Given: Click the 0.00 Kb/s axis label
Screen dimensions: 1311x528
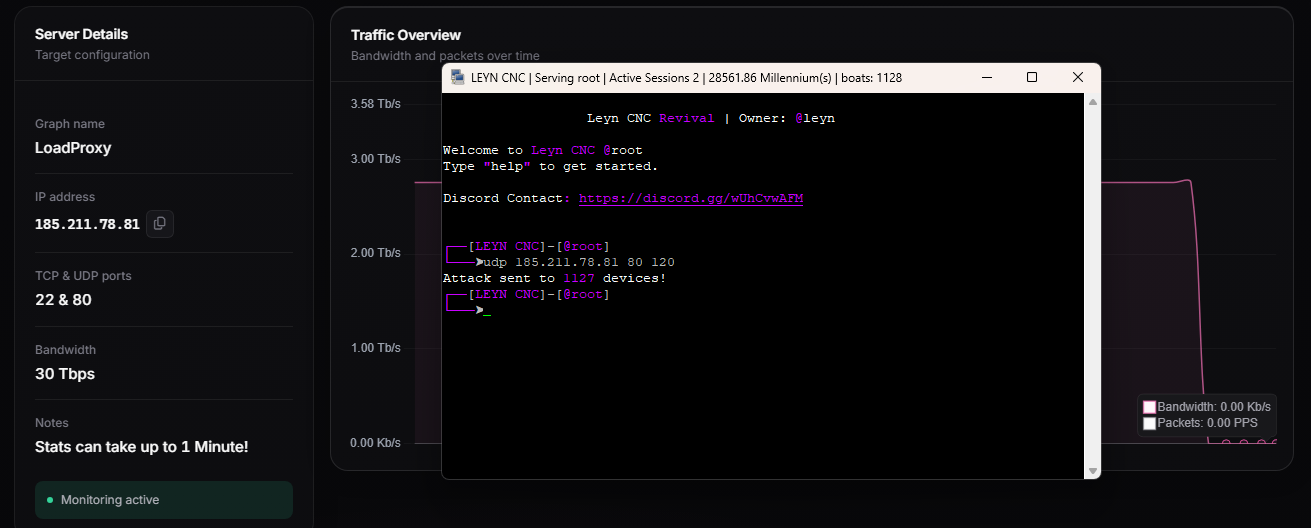Looking at the screenshot, I should 375,443.
